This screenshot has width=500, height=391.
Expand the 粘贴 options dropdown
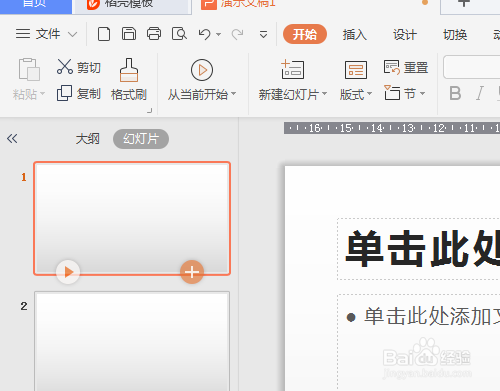42,94
